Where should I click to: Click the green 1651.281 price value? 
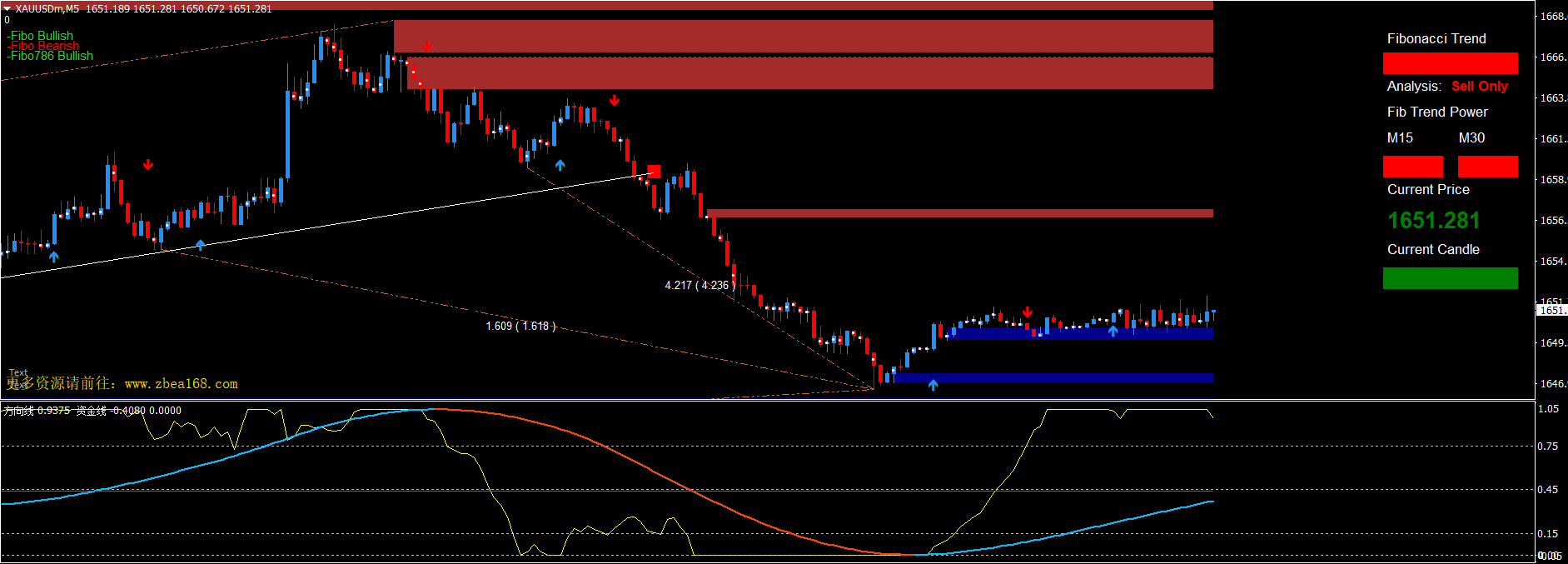point(1433,220)
